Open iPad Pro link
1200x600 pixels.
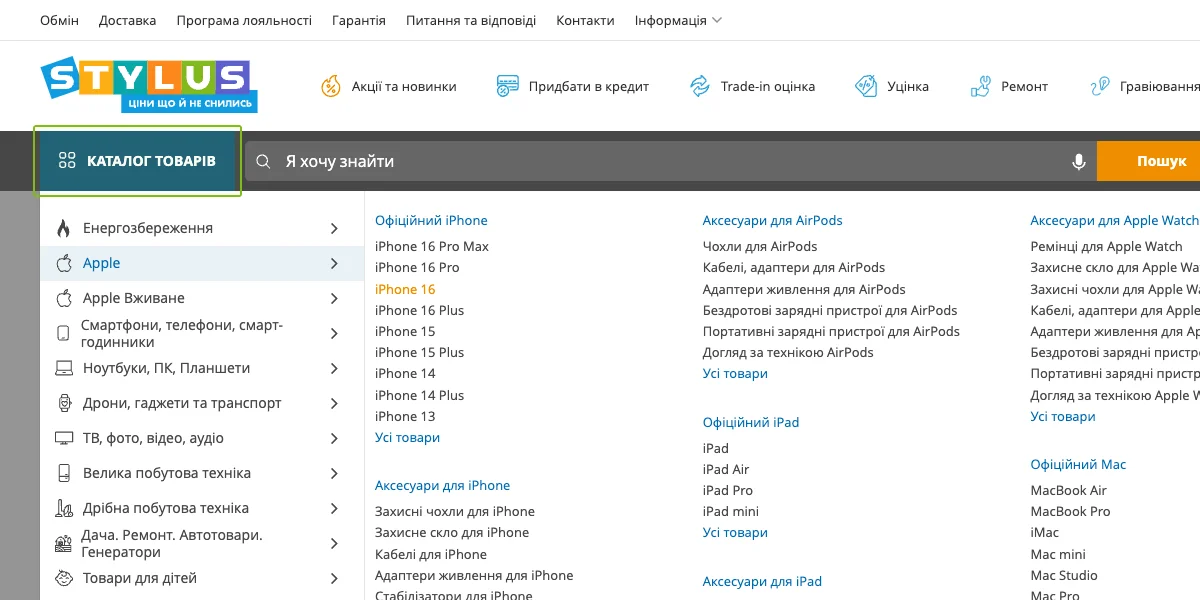pos(728,490)
